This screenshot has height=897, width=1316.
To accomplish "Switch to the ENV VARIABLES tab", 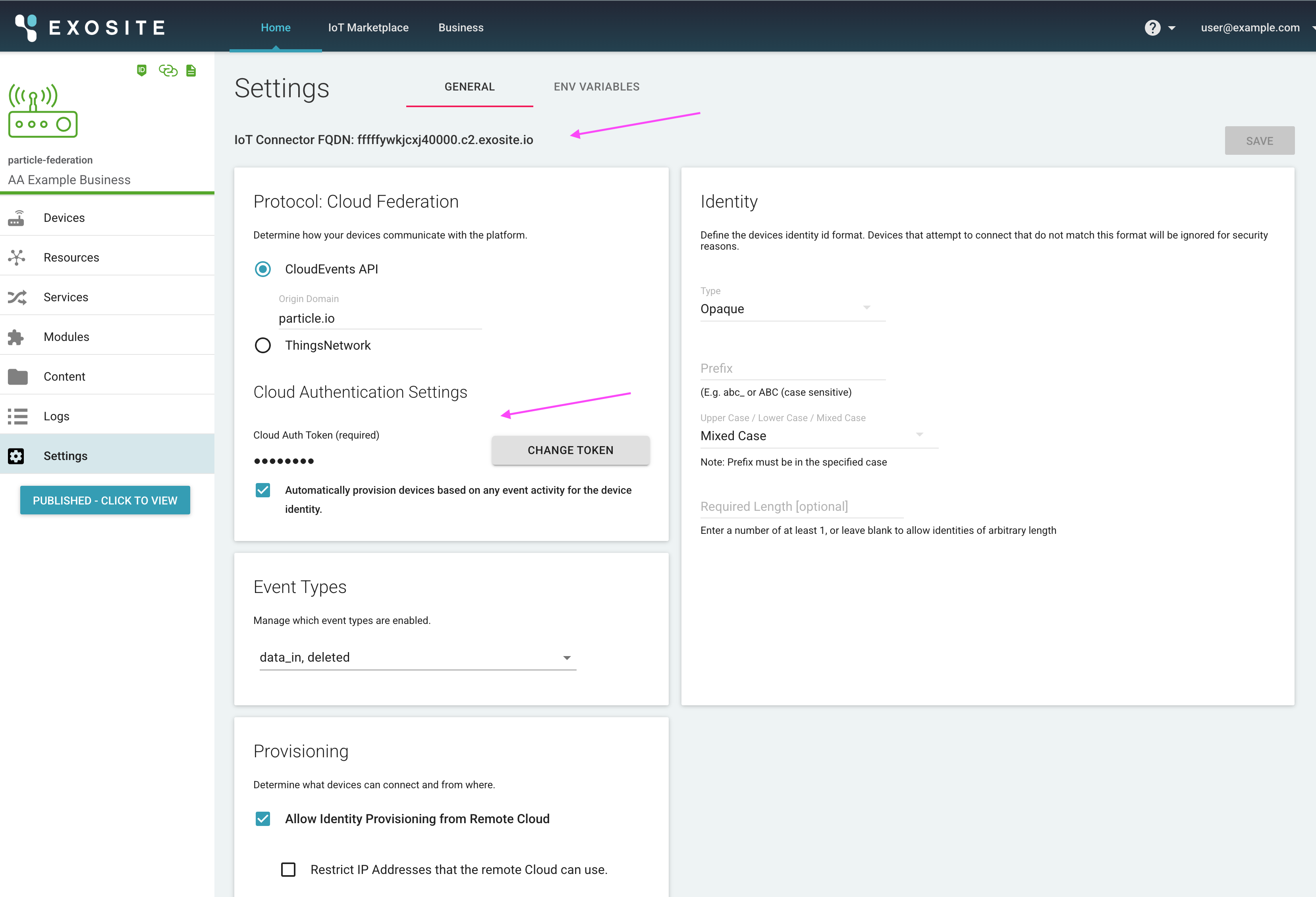I will (x=596, y=87).
